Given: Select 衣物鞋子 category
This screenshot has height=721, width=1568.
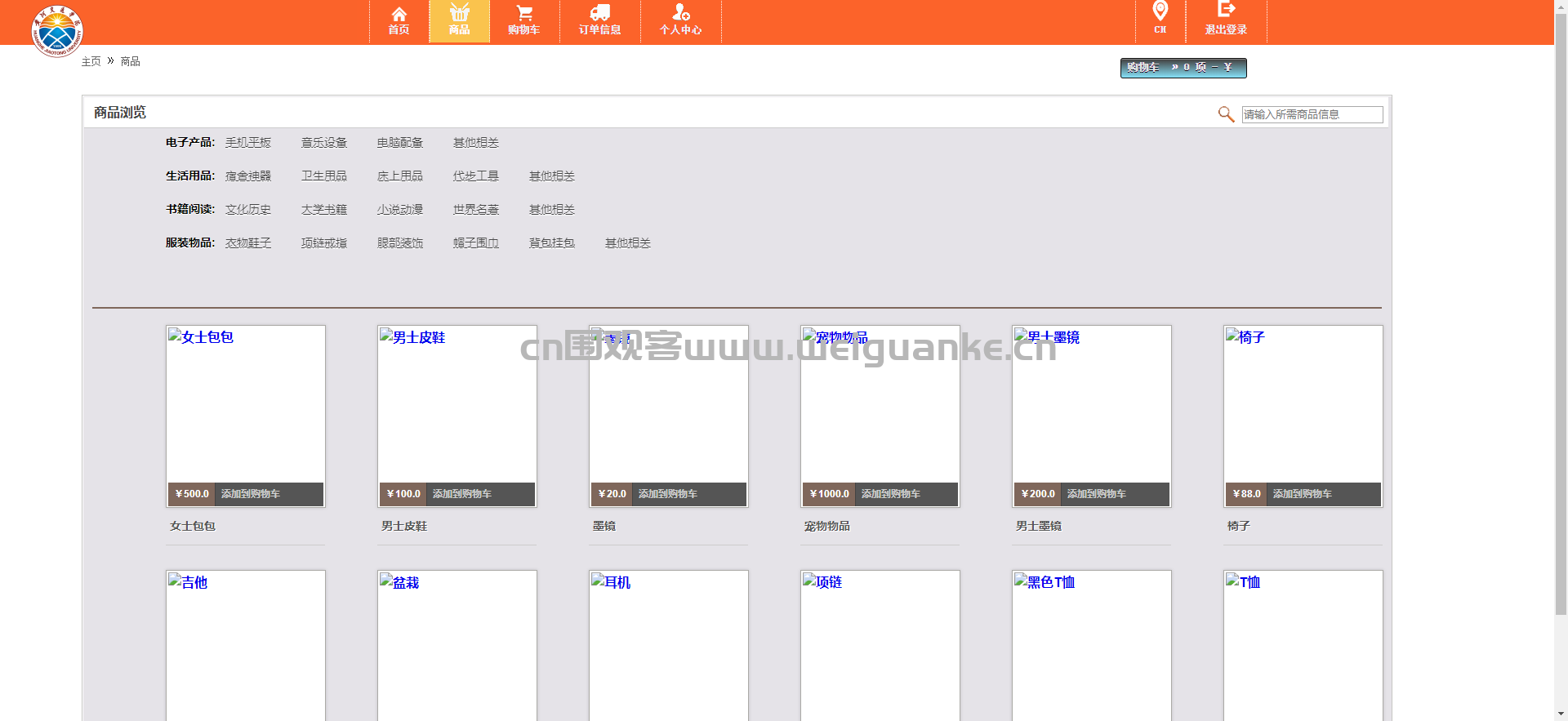Looking at the screenshot, I should tap(248, 243).
